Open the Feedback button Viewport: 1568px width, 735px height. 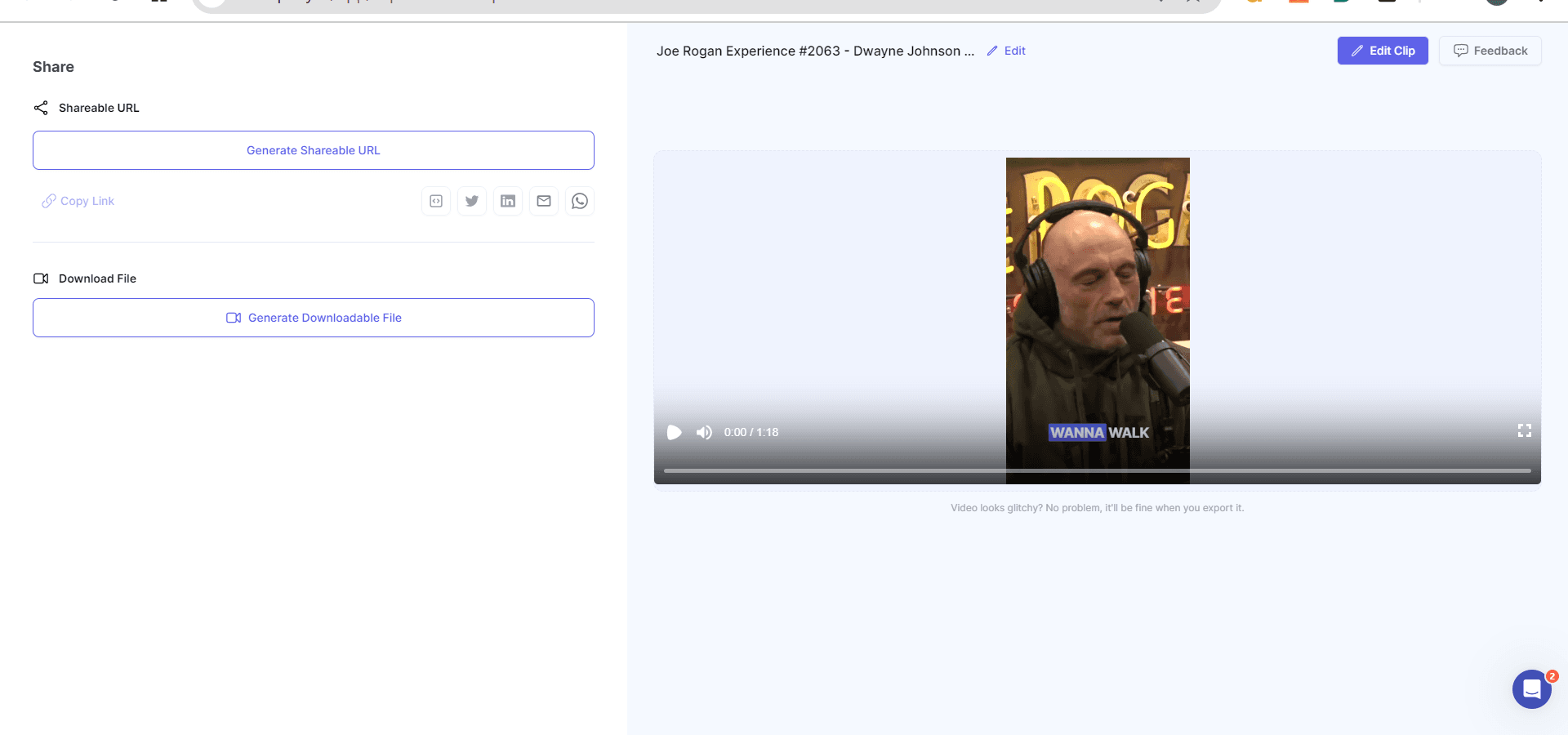pos(1490,51)
